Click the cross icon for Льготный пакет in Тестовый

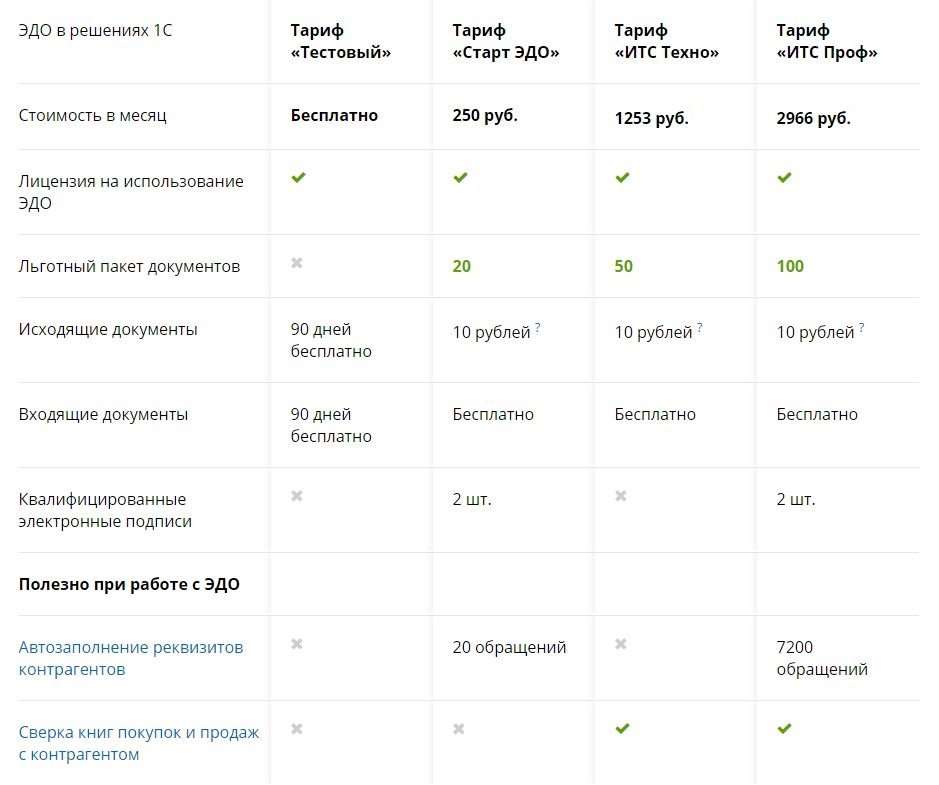click(296, 263)
